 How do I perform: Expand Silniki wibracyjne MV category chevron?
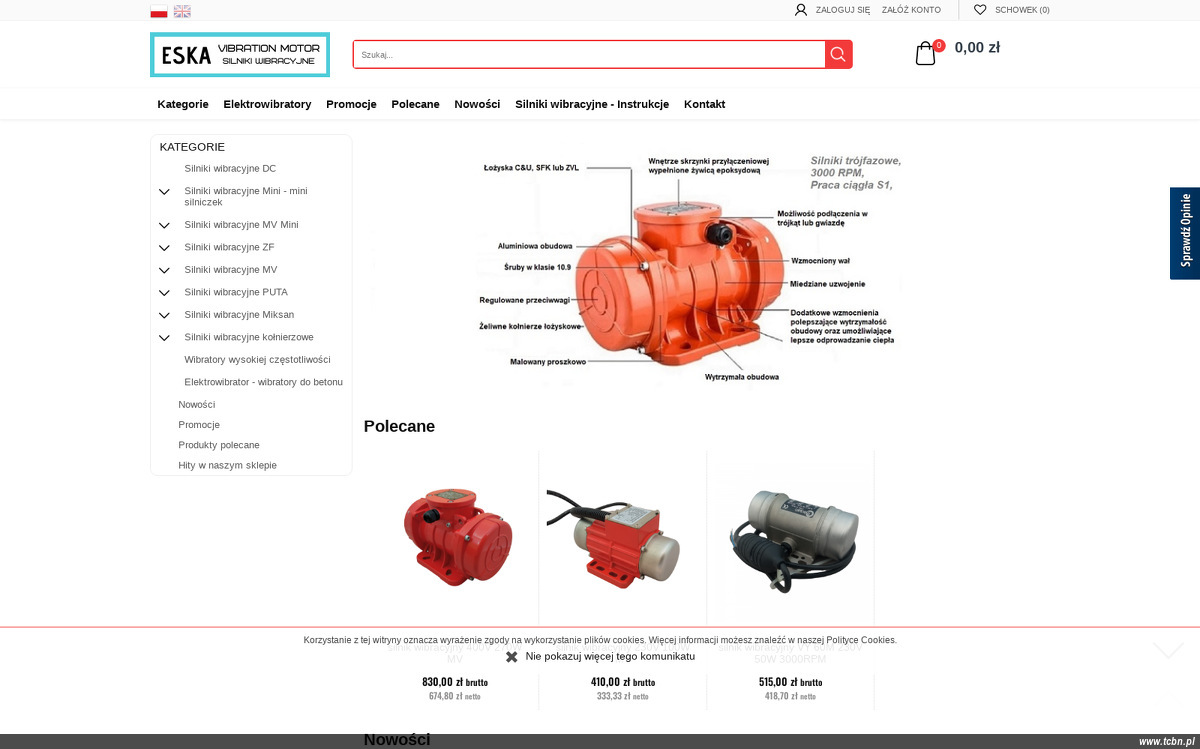point(164,270)
